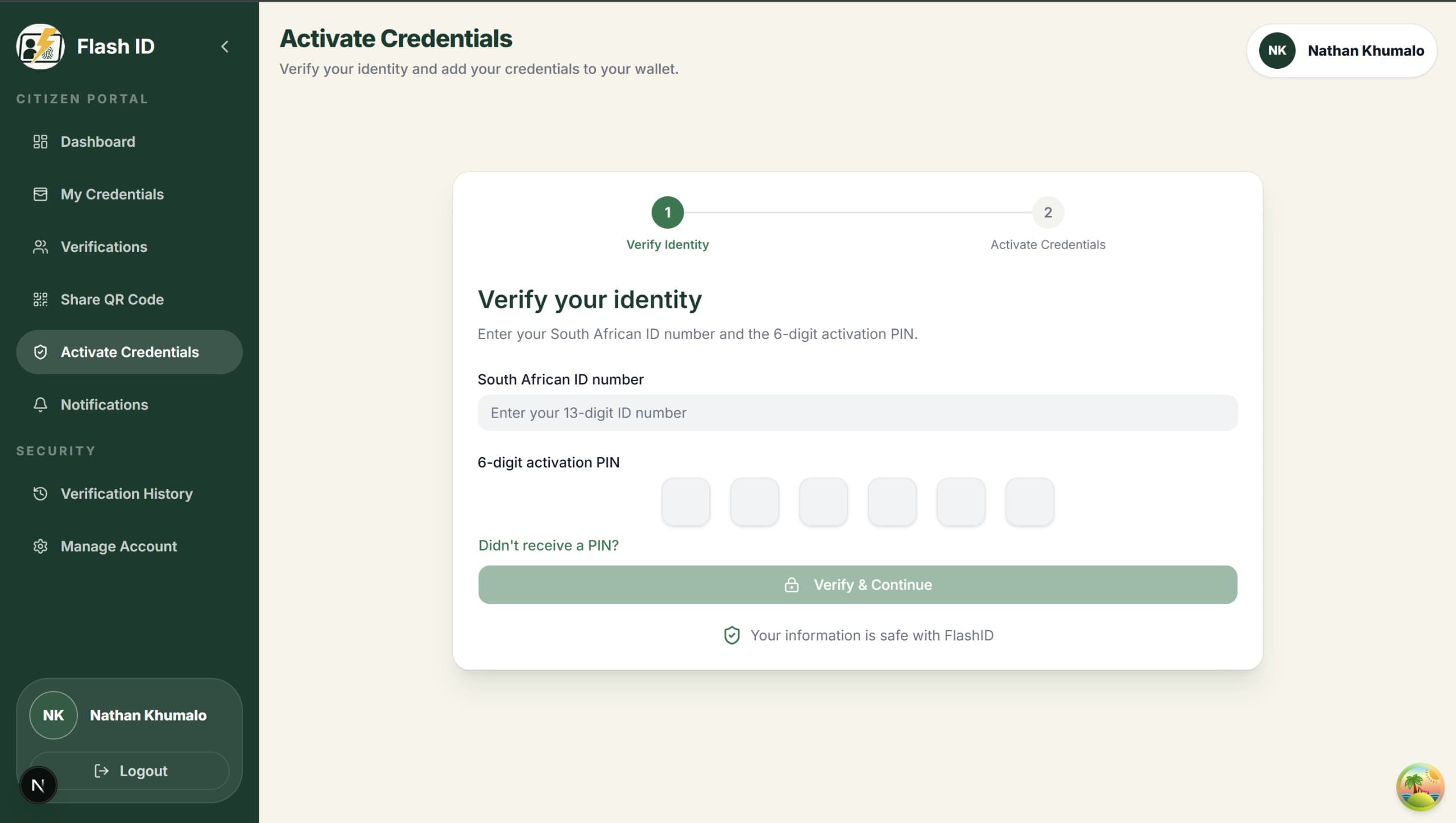1456x823 pixels.
Task: Click the "Verify your identity" heading
Action: tap(590, 300)
